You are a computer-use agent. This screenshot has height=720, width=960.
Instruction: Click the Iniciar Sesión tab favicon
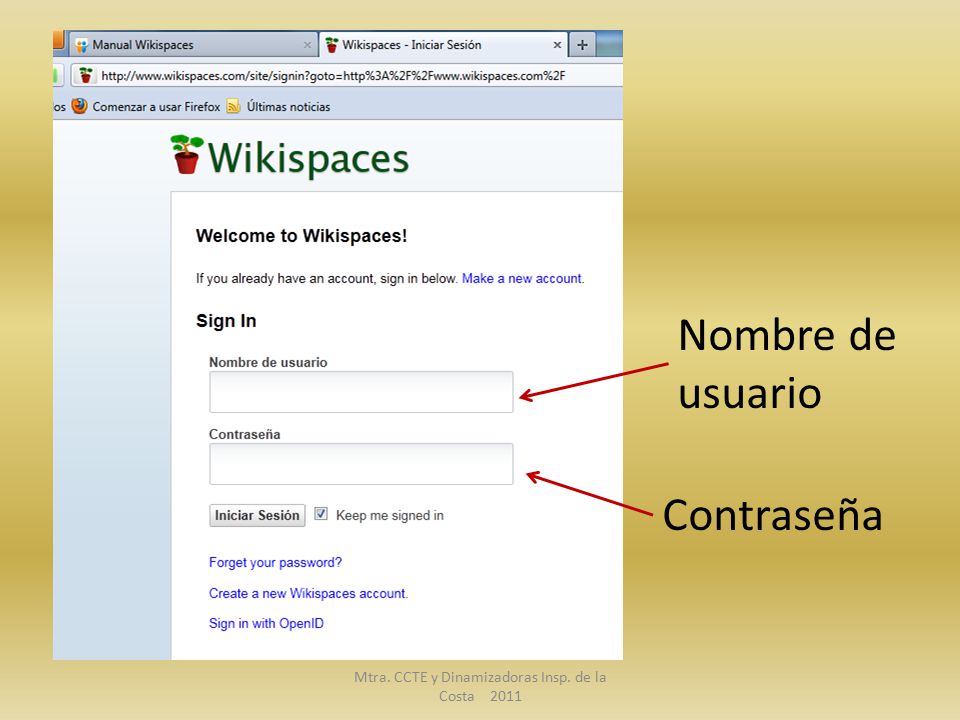point(332,45)
